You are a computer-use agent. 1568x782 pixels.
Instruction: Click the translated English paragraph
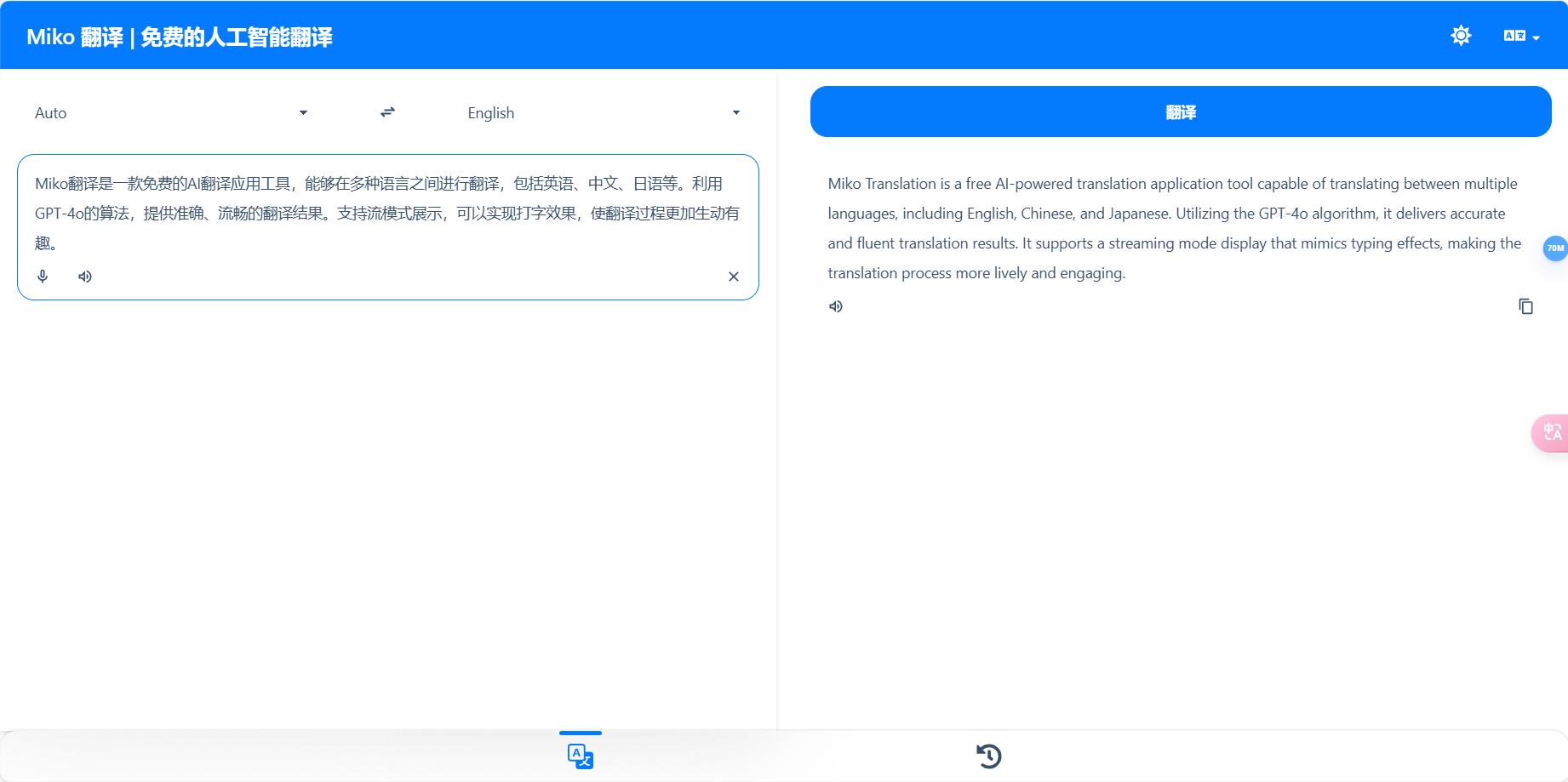(1173, 227)
